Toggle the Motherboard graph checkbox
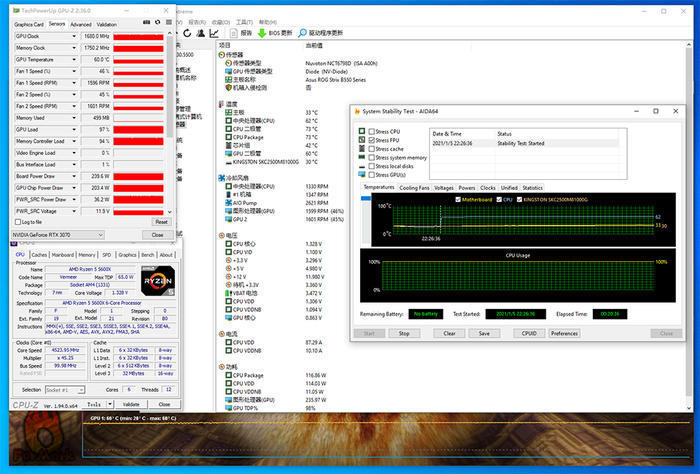700x474 pixels. pyautogui.click(x=458, y=200)
